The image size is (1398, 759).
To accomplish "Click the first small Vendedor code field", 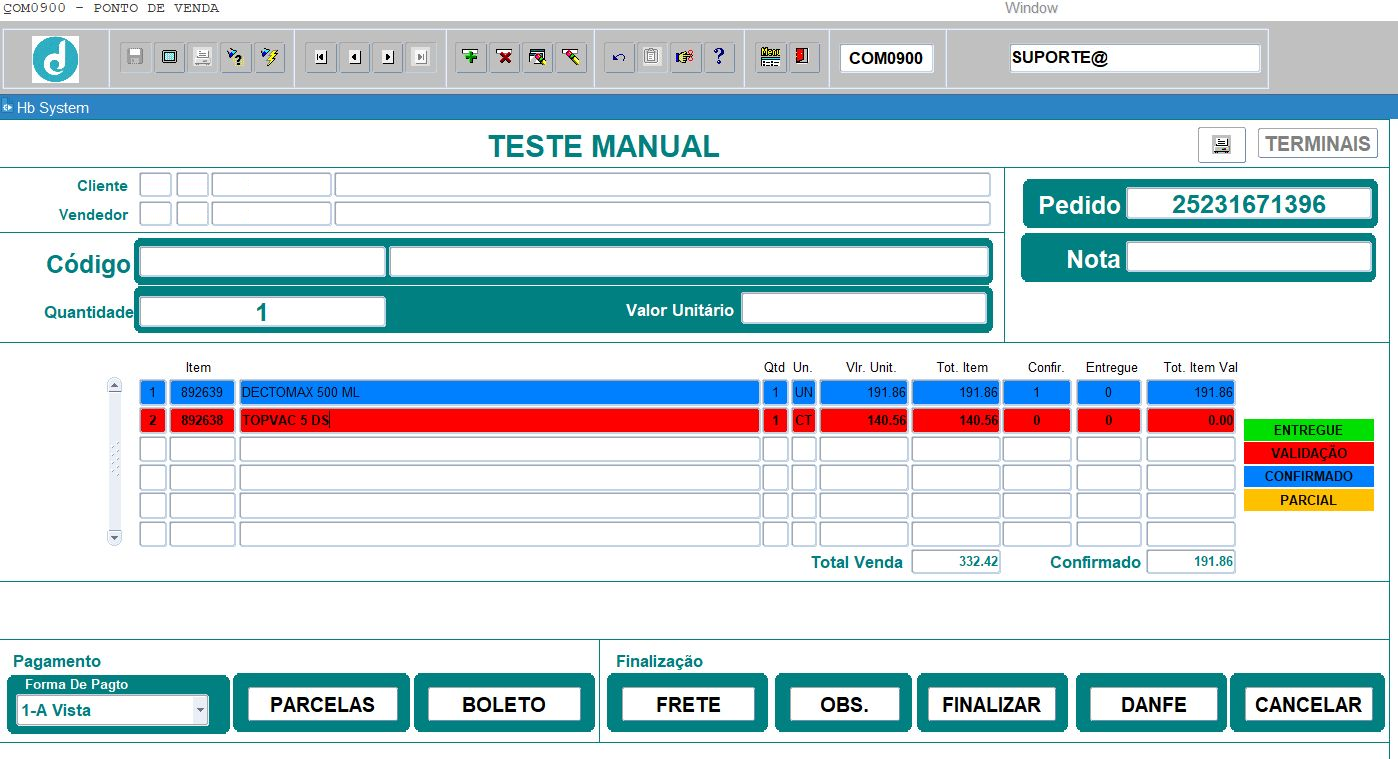I will 155,214.
